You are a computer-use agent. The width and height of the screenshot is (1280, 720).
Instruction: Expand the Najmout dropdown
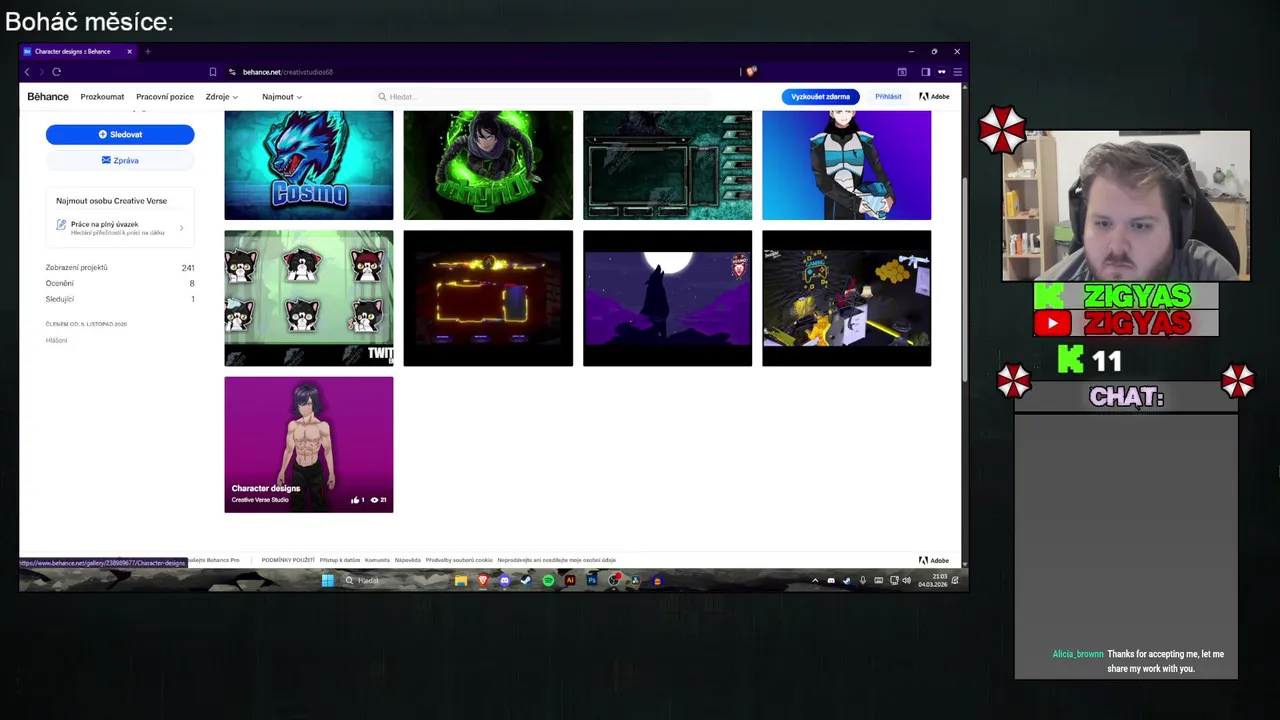(282, 97)
